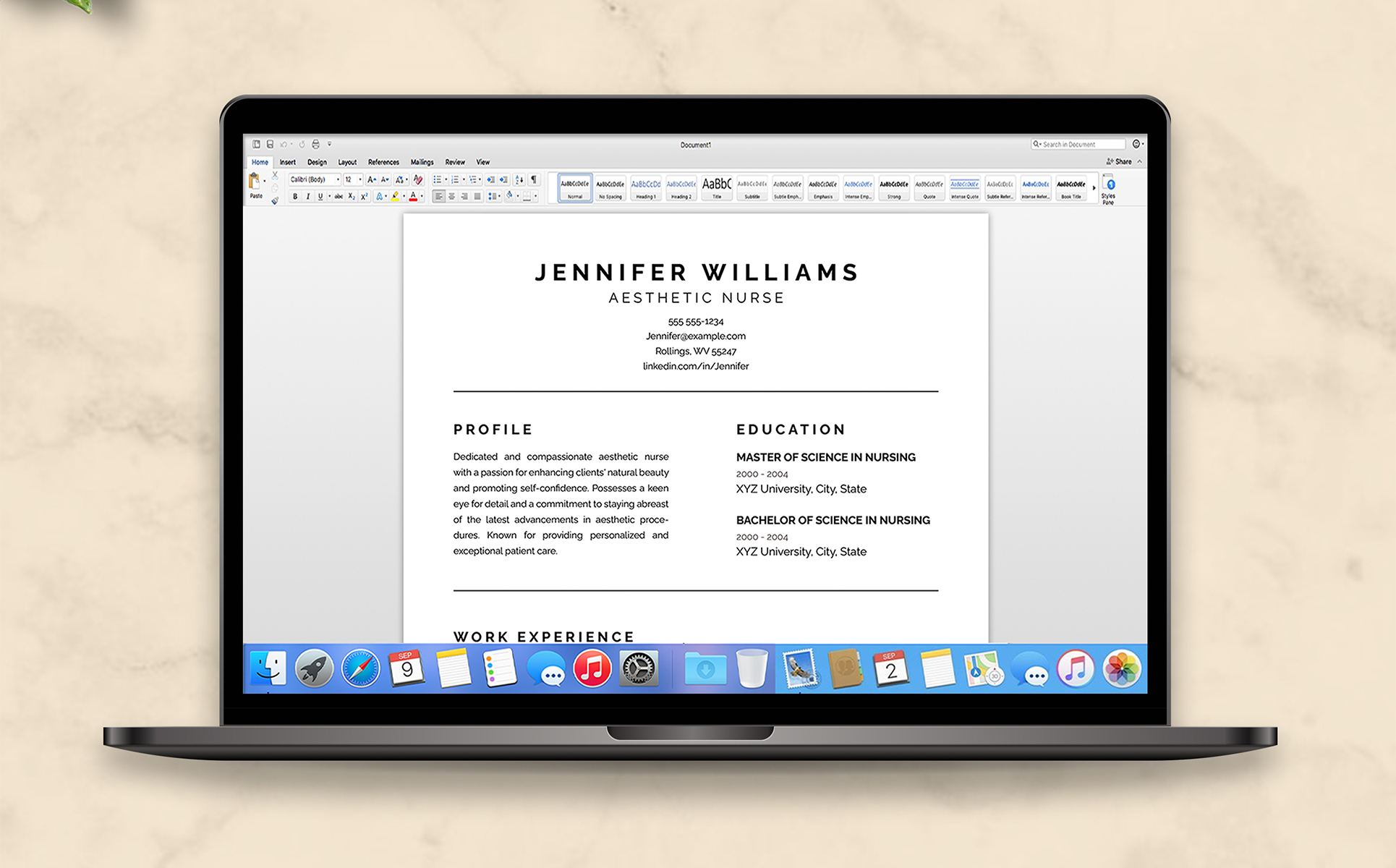This screenshot has width=1396, height=868.
Task: Toggle Italic formatting
Action: click(307, 196)
